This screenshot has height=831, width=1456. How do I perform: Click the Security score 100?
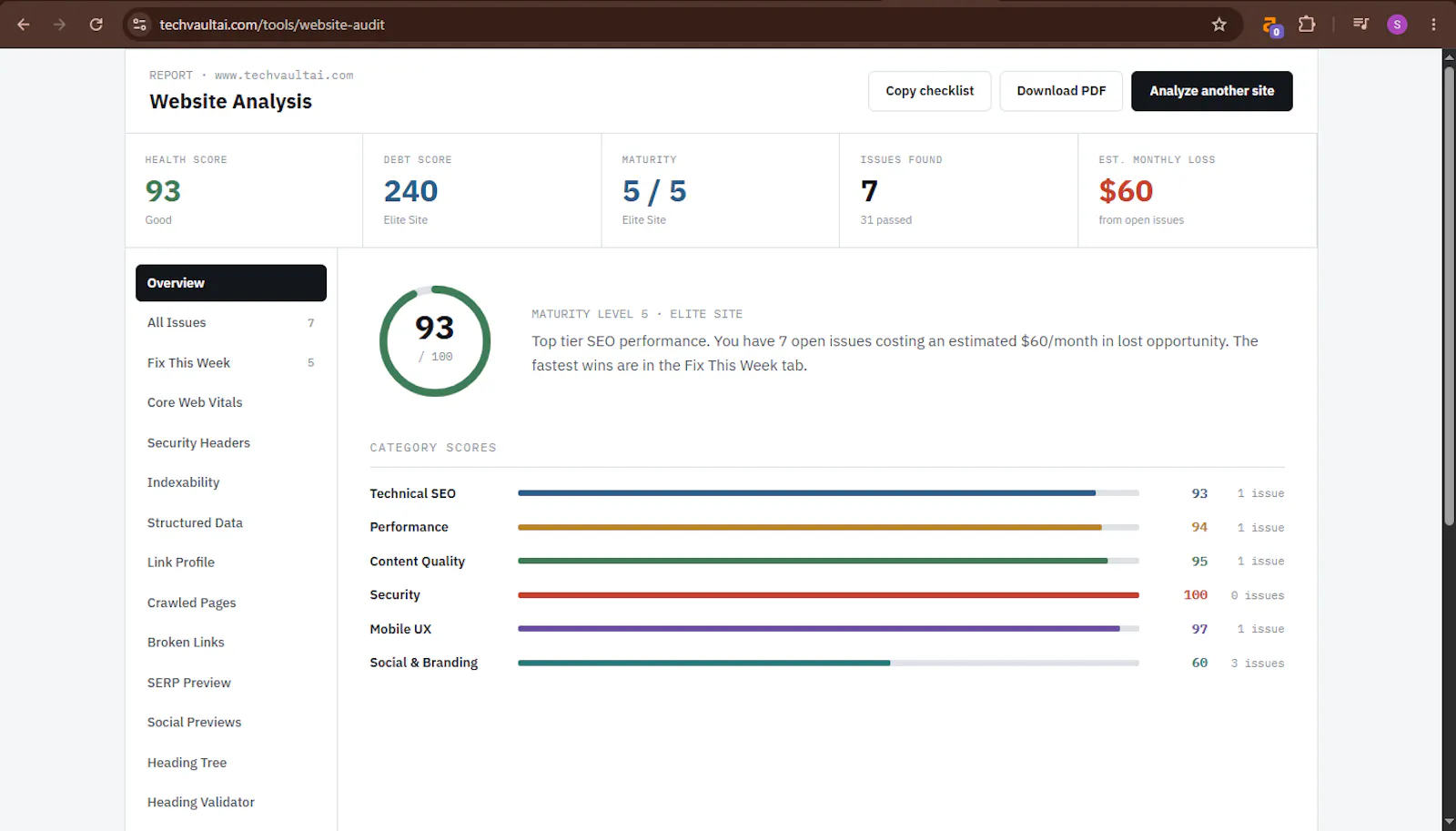(1196, 595)
